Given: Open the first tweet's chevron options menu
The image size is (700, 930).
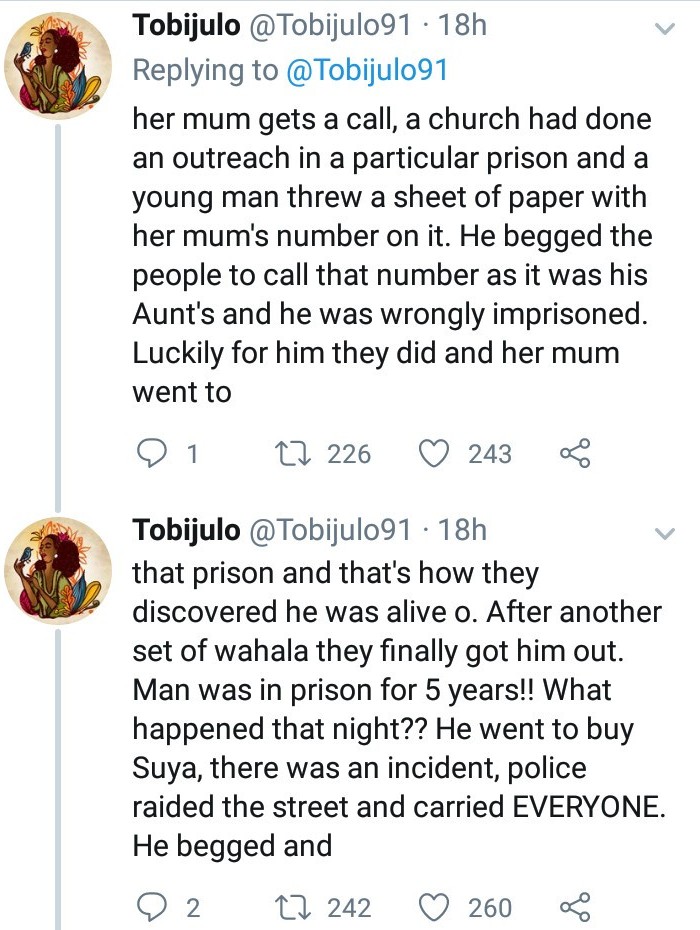Looking at the screenshot, I should [663, 30].
